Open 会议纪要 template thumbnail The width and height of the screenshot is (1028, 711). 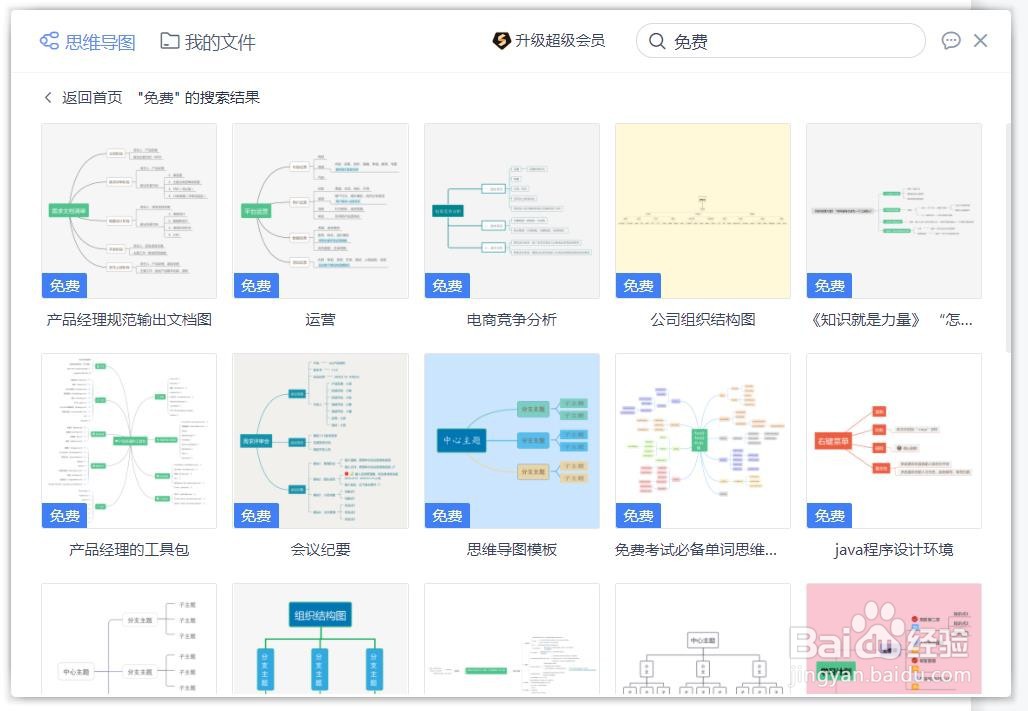pyautogui.click(x=321, y=441)
